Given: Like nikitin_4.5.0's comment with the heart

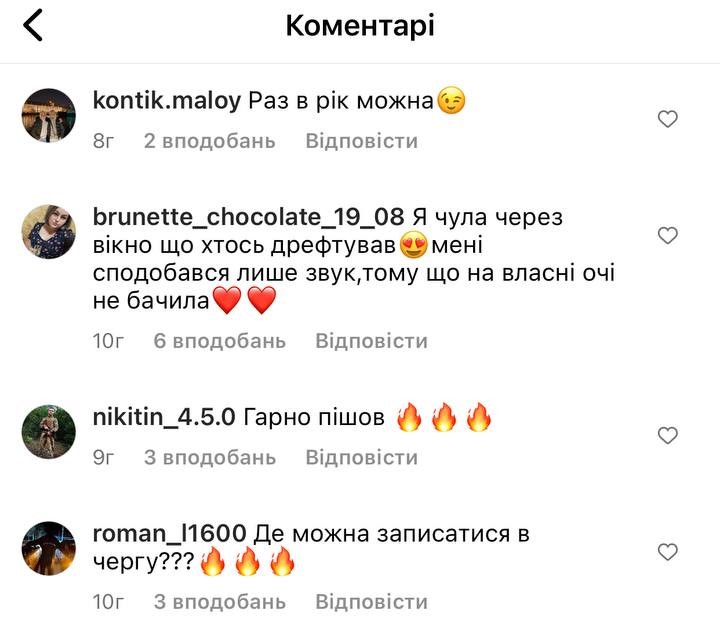Looking at the screenshot, I should (x=667, y=435).
